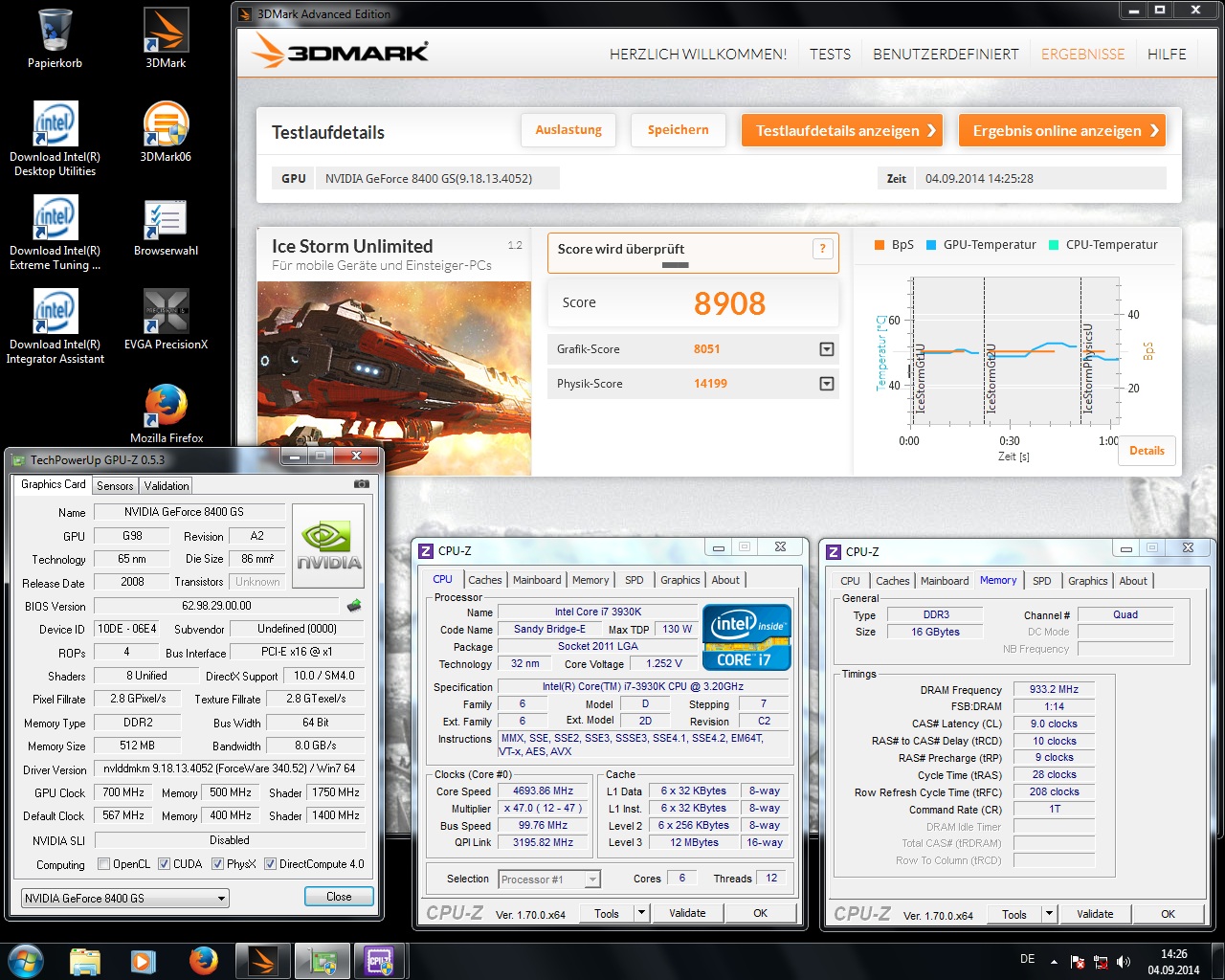Click the score verification progress indicator
1225x980 pixels.
676,265
